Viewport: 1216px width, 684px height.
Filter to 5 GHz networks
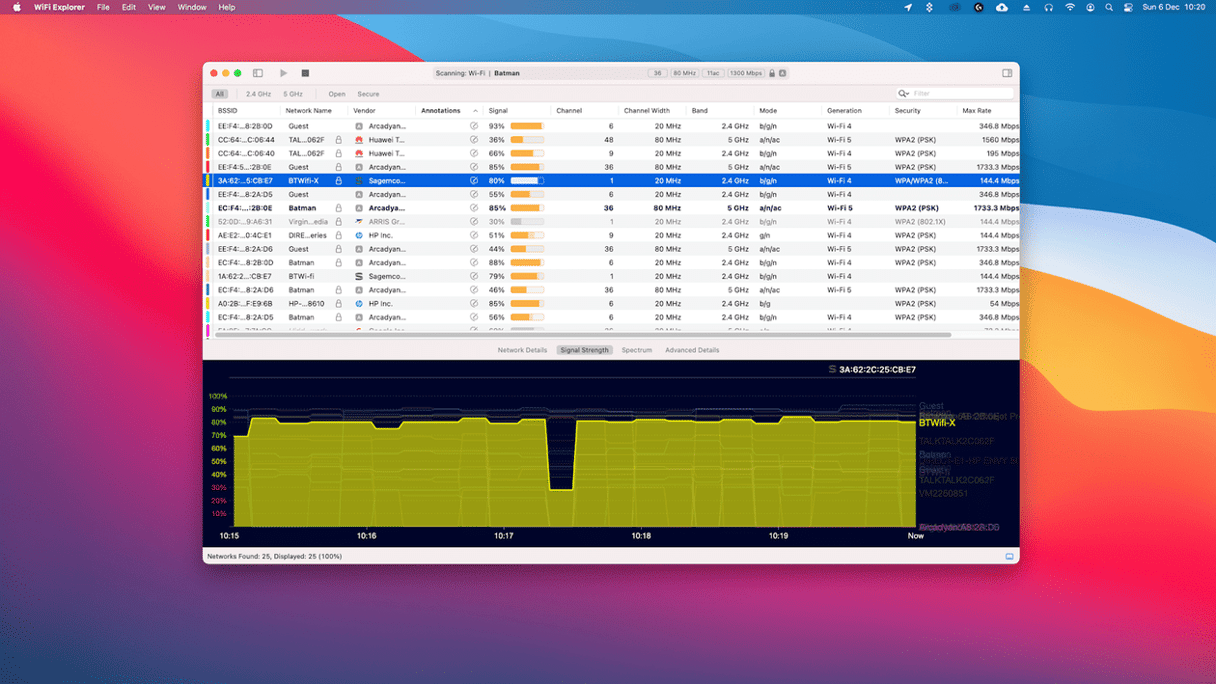(x=293, y=94)
